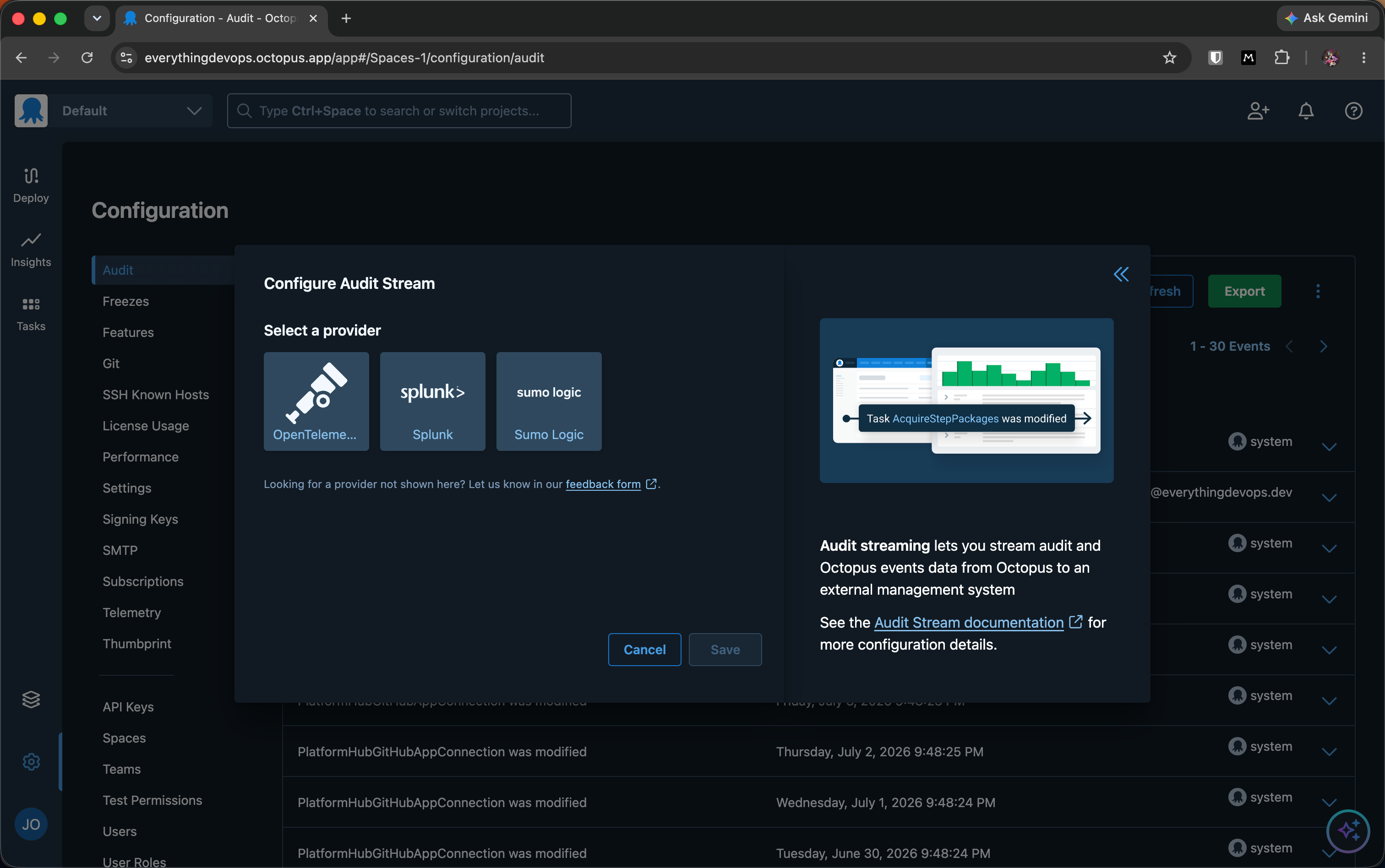
Task: Select the OpenTelemetry provider card
Action: click(x=316, y=401)
